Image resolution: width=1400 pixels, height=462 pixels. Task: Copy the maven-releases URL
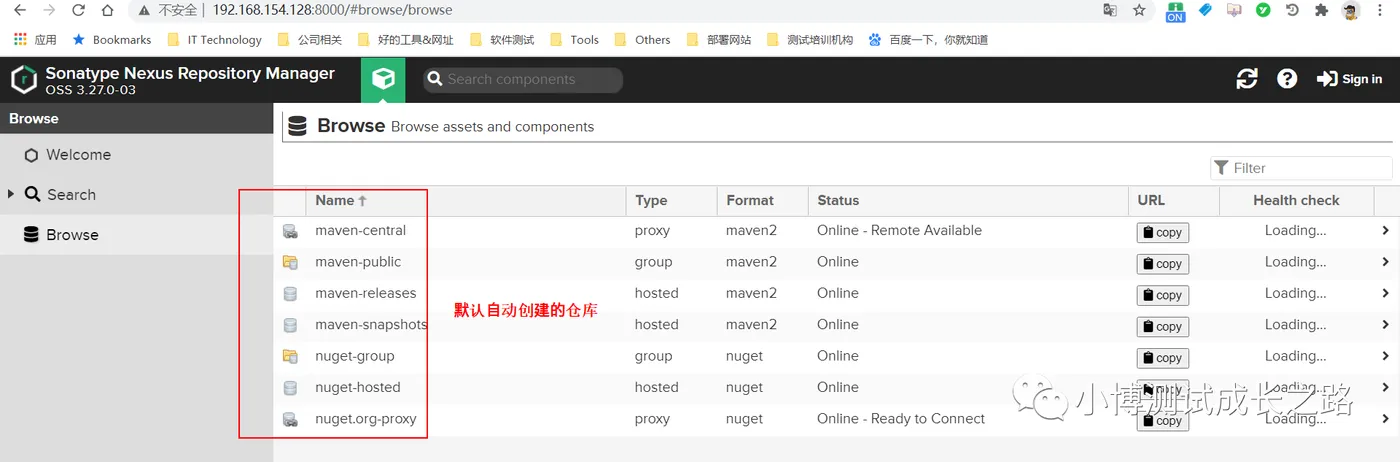pyautogui.click(x=1163, y=295)
